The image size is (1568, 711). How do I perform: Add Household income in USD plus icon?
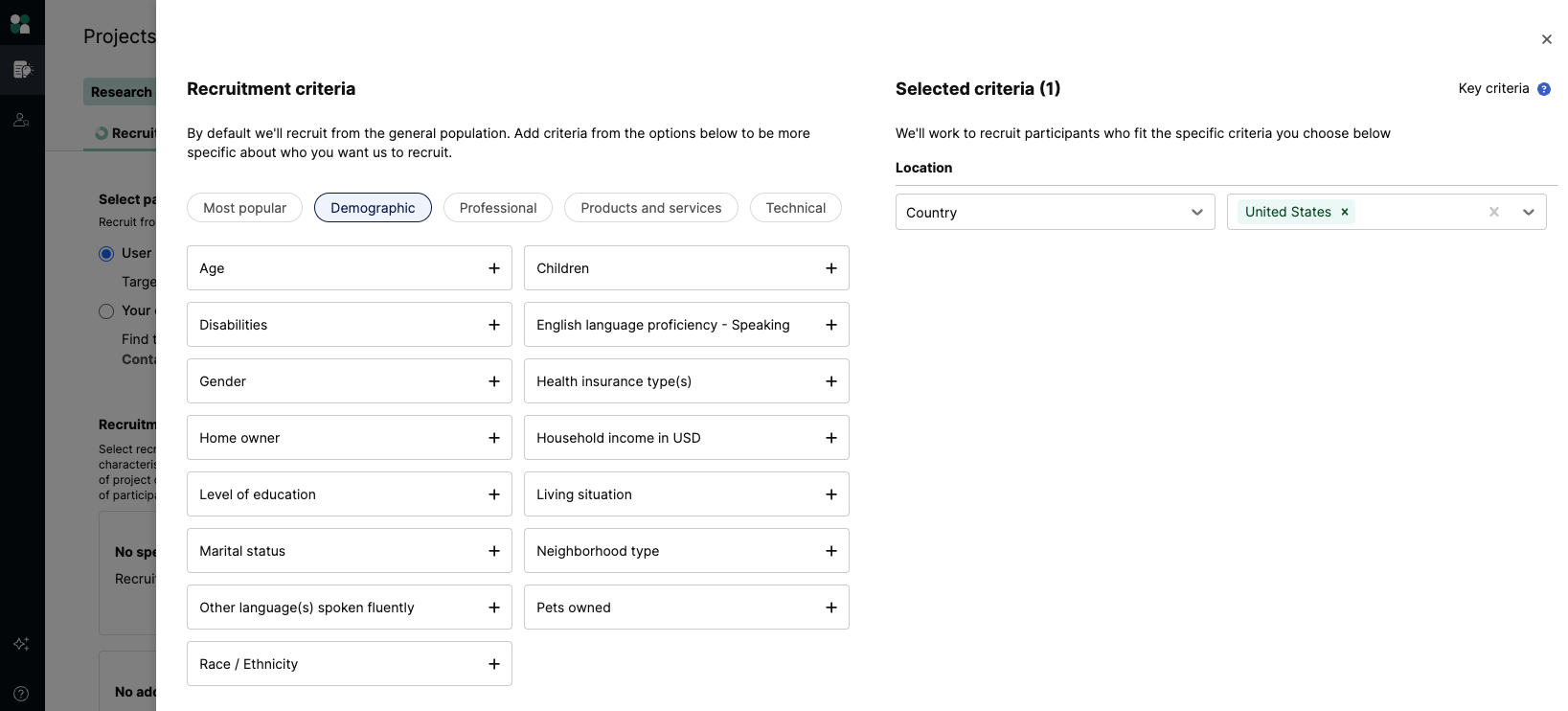click(831, 438)
